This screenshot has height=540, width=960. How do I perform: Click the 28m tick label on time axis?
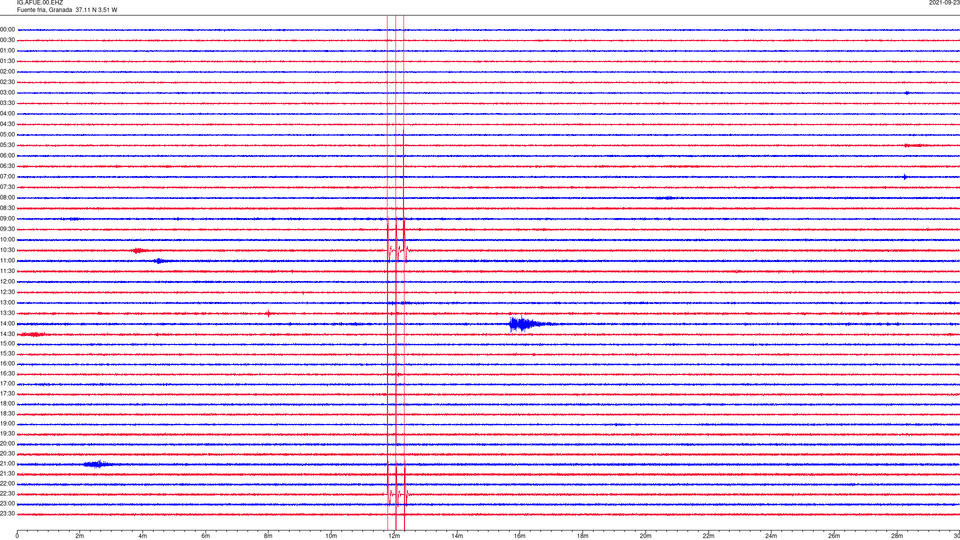[x=897, y=536]
